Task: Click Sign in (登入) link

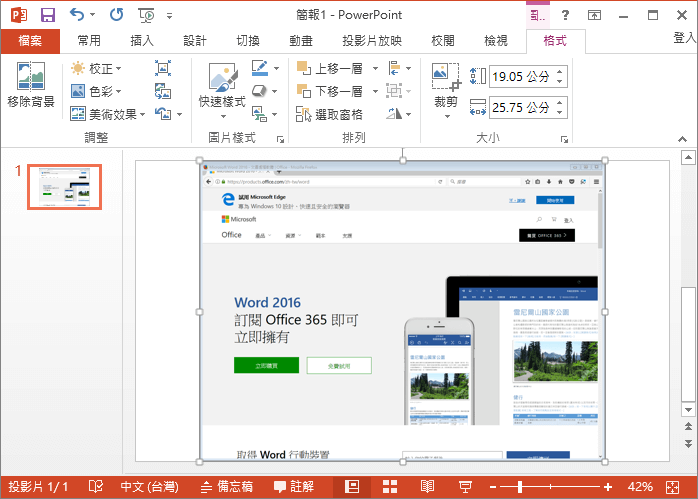Action: click(685, 38)
